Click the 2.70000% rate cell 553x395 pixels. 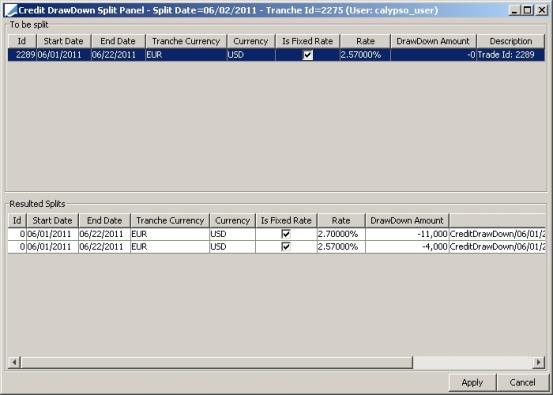(341, 234)
